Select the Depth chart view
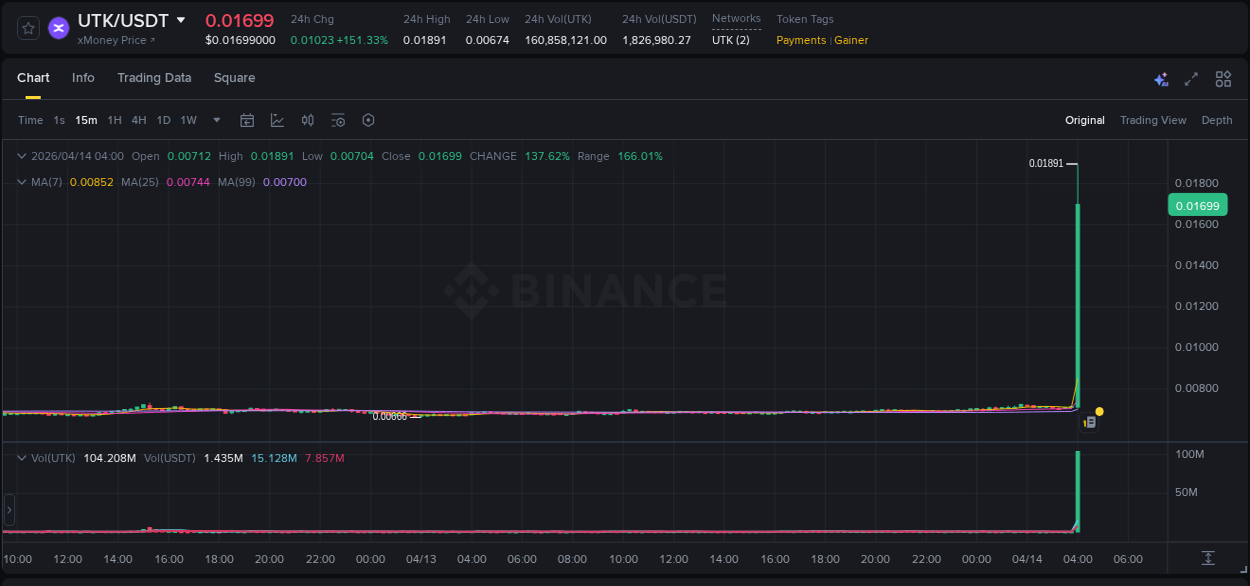 pos(1216,120)
